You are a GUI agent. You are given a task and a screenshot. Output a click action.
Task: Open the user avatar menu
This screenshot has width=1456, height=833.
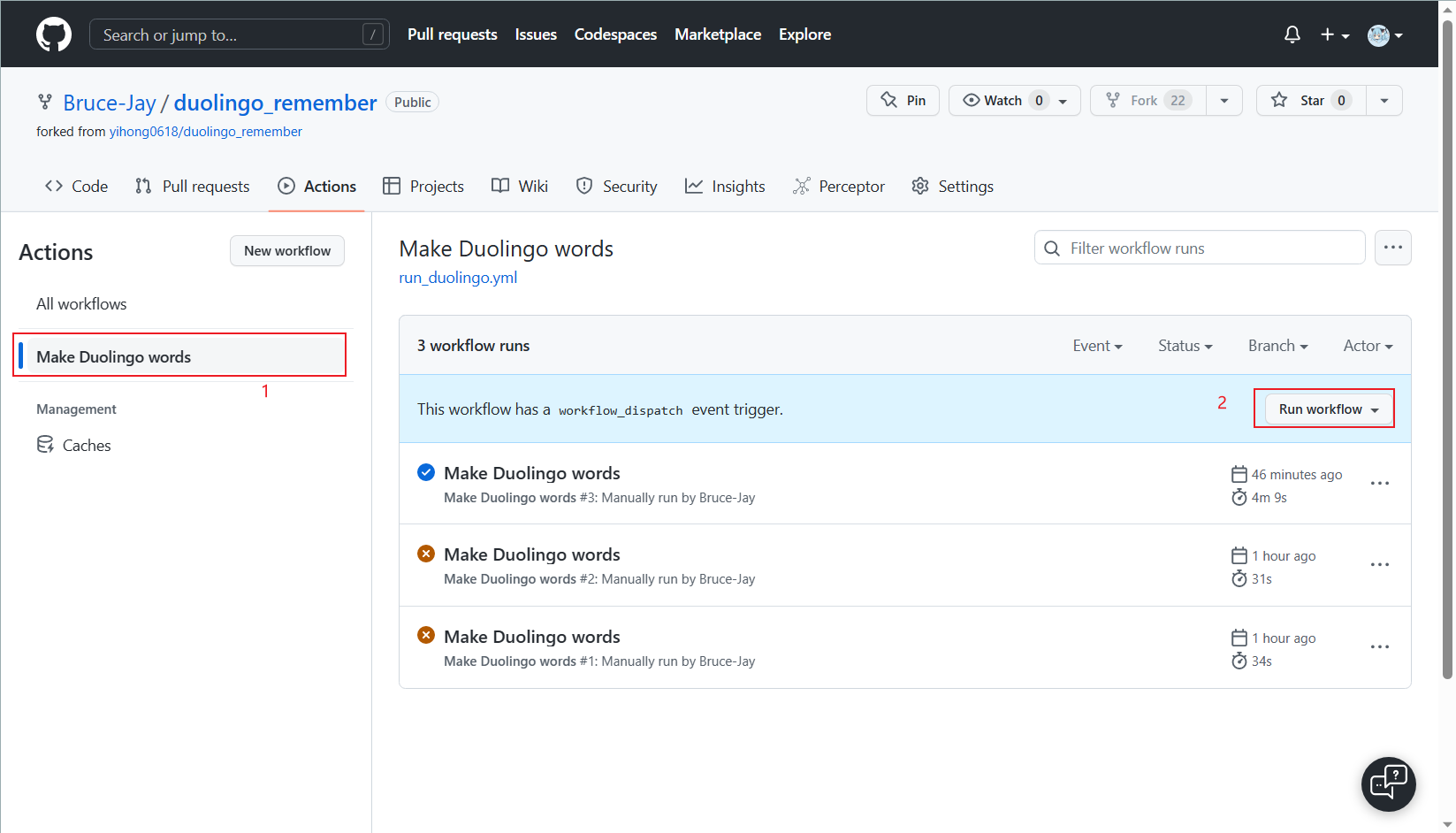(1384, 34)
